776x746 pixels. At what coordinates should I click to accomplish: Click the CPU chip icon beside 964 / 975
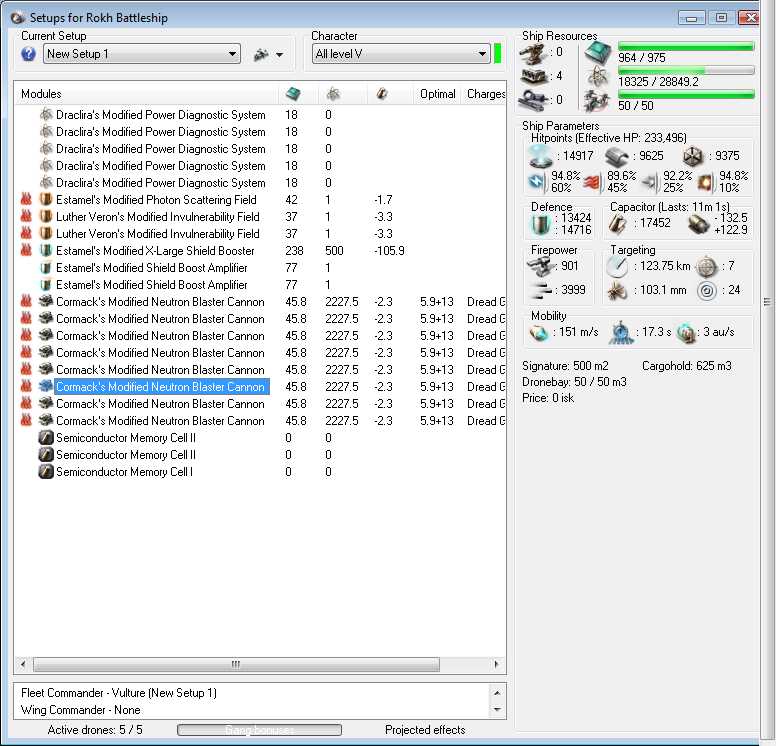coord(598,53)
